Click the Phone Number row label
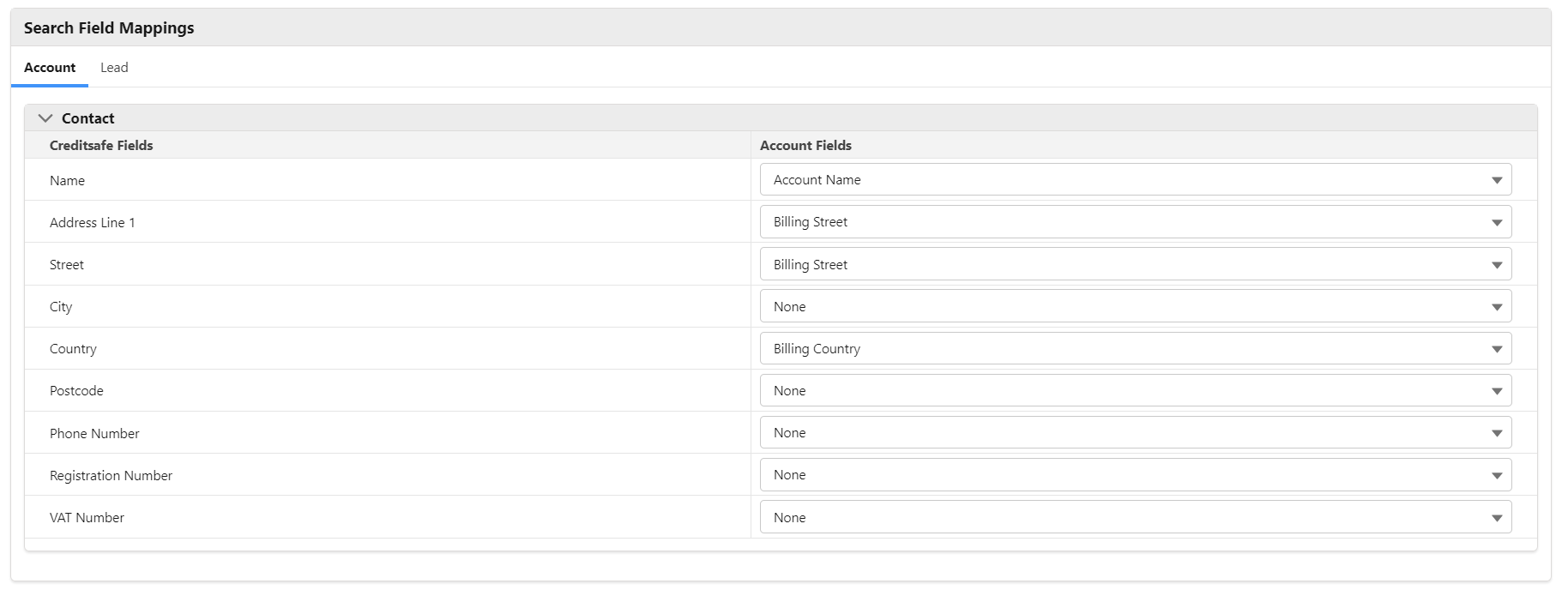The height and width of the screenshot is (596, 1568). click(94, 434)
